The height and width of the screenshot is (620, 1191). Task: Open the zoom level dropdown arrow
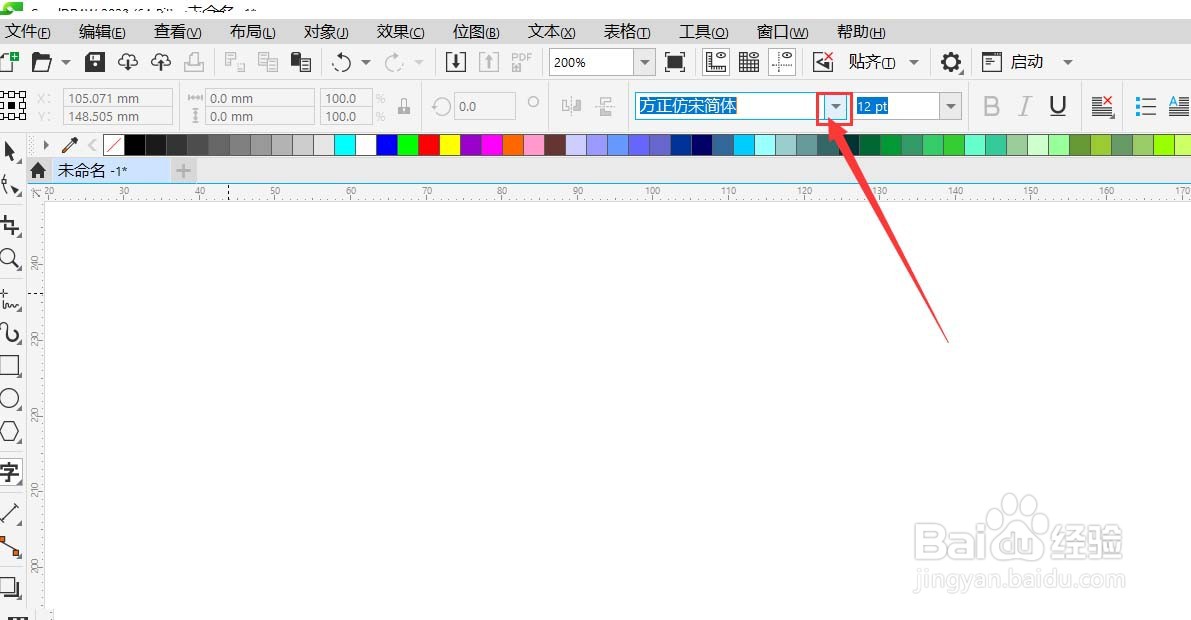pos(644,62)
